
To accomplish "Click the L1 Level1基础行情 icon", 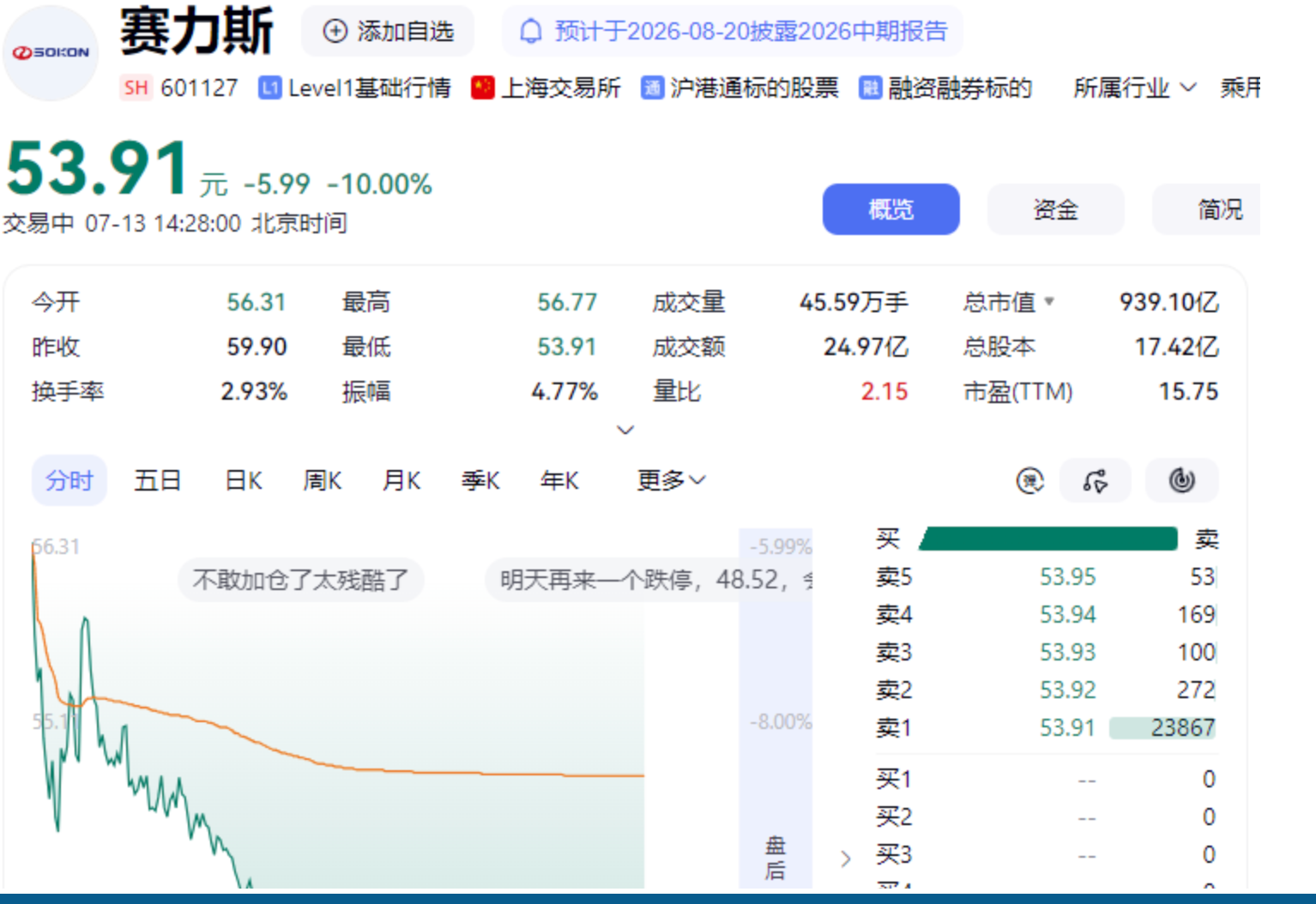I will [x=269, y=88].
